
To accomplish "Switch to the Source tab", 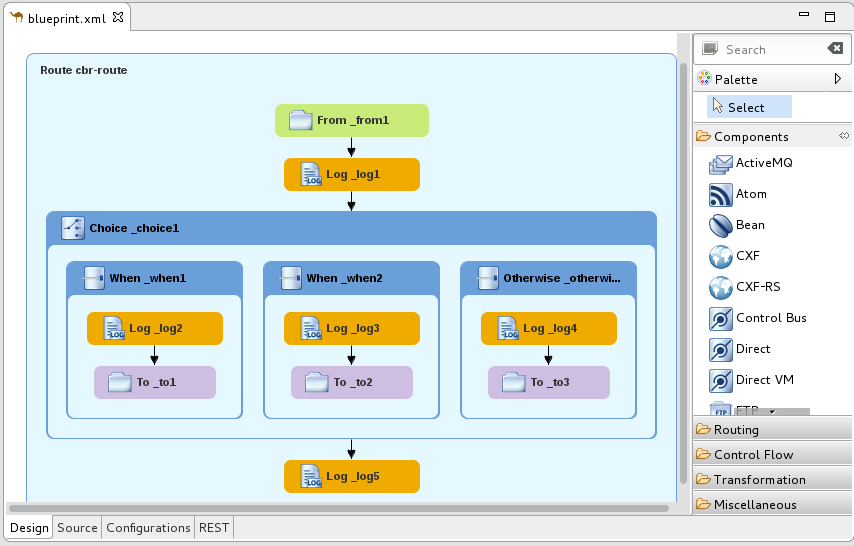I will 77,528.
